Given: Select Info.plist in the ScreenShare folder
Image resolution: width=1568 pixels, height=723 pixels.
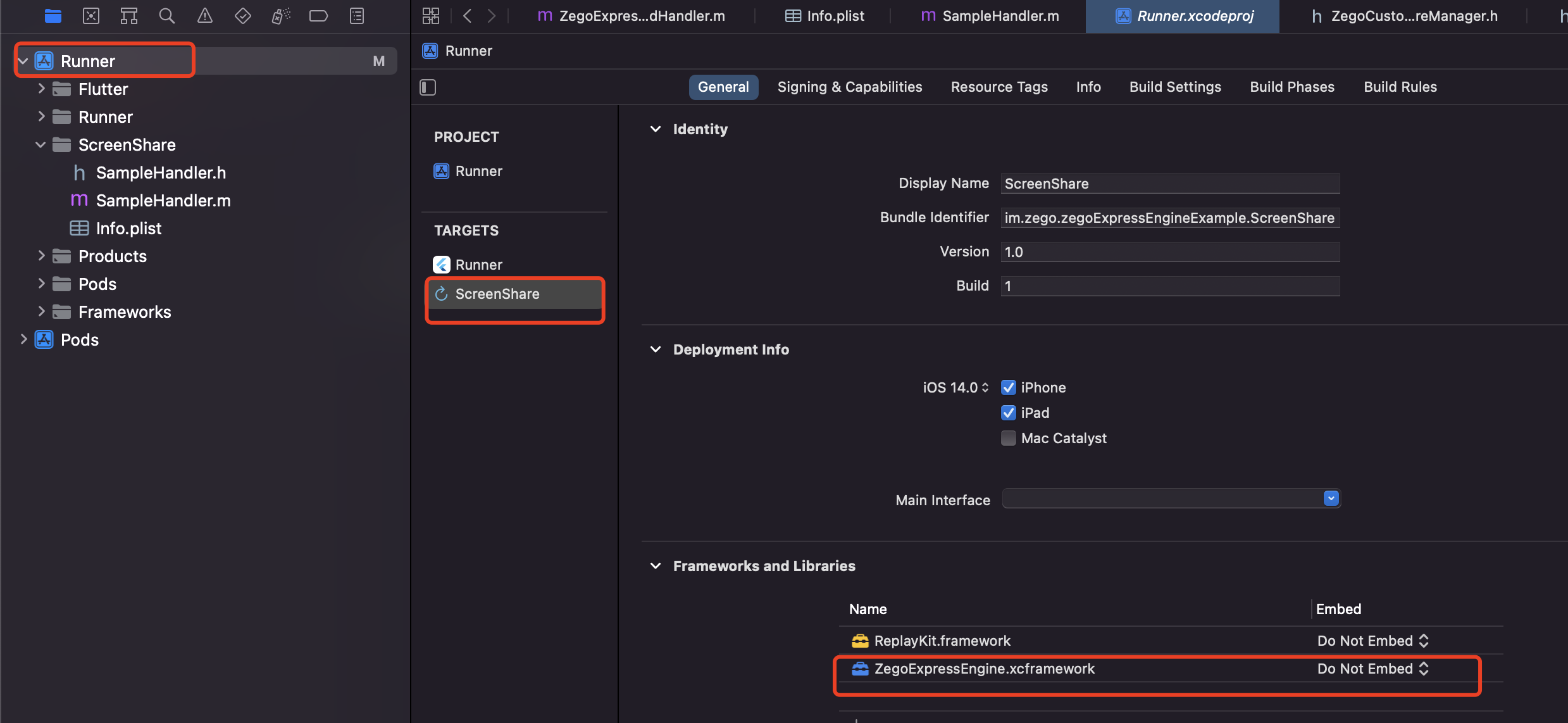Looking at the screenshot, I should point(128,228).
